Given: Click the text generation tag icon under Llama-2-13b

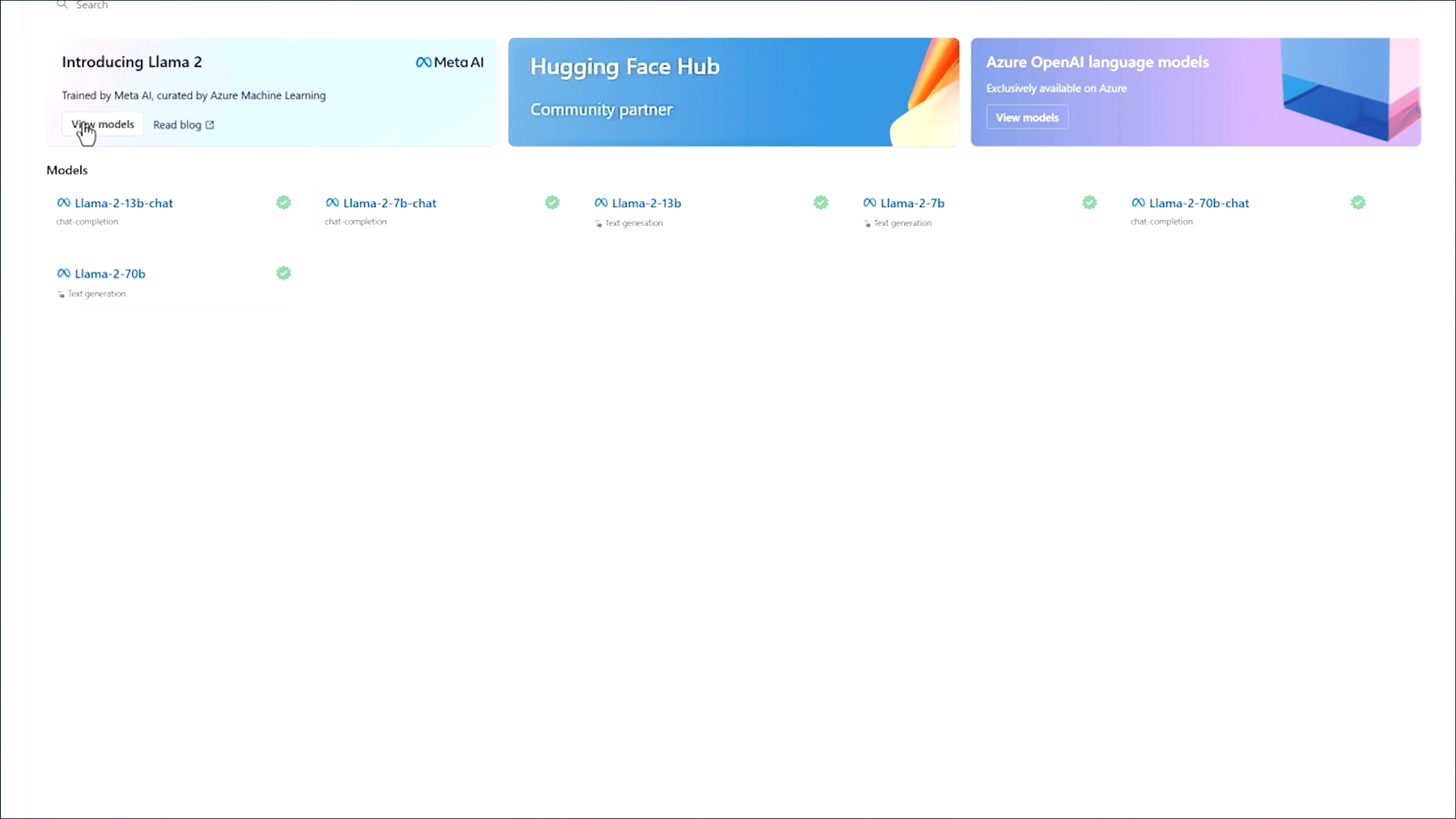Looking at the screenshot, I should coord(598,224).
